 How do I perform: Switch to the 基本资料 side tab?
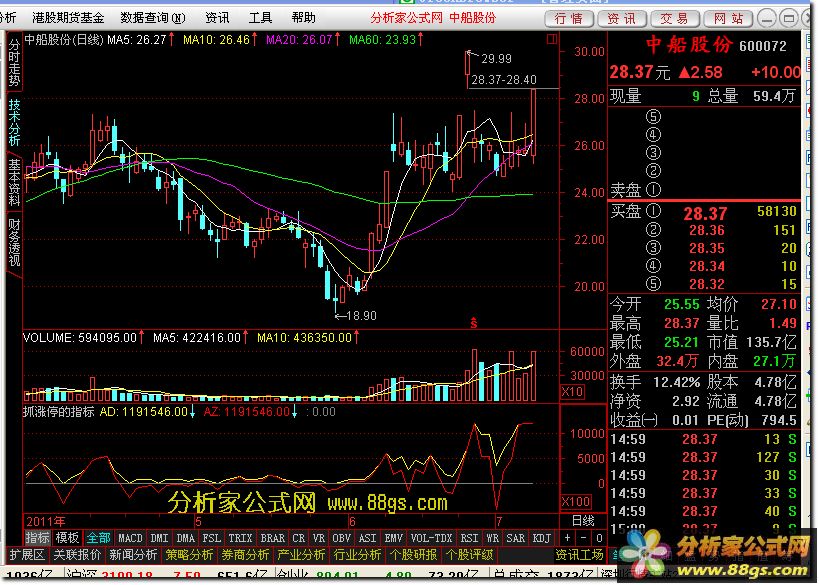click(14, 182)
